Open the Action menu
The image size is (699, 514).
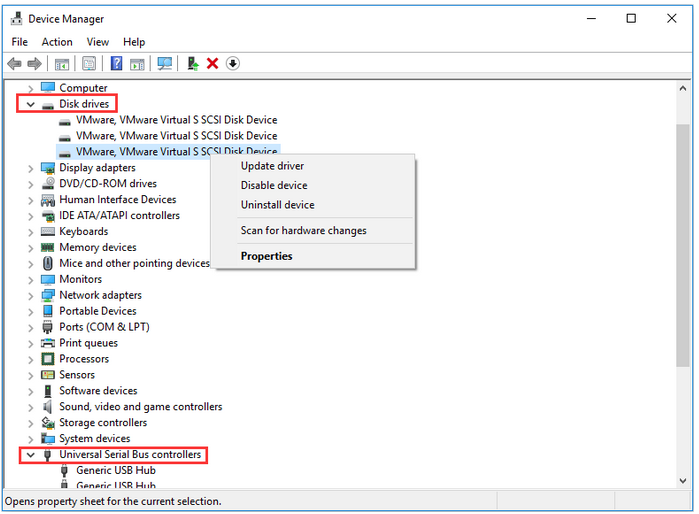pos(57,42)
